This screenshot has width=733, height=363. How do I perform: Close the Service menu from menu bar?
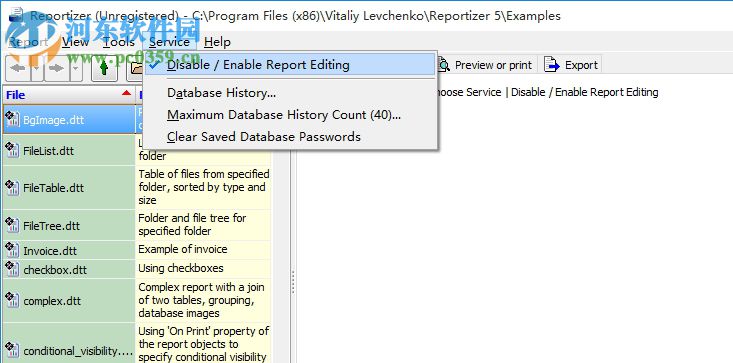point(169,42)
